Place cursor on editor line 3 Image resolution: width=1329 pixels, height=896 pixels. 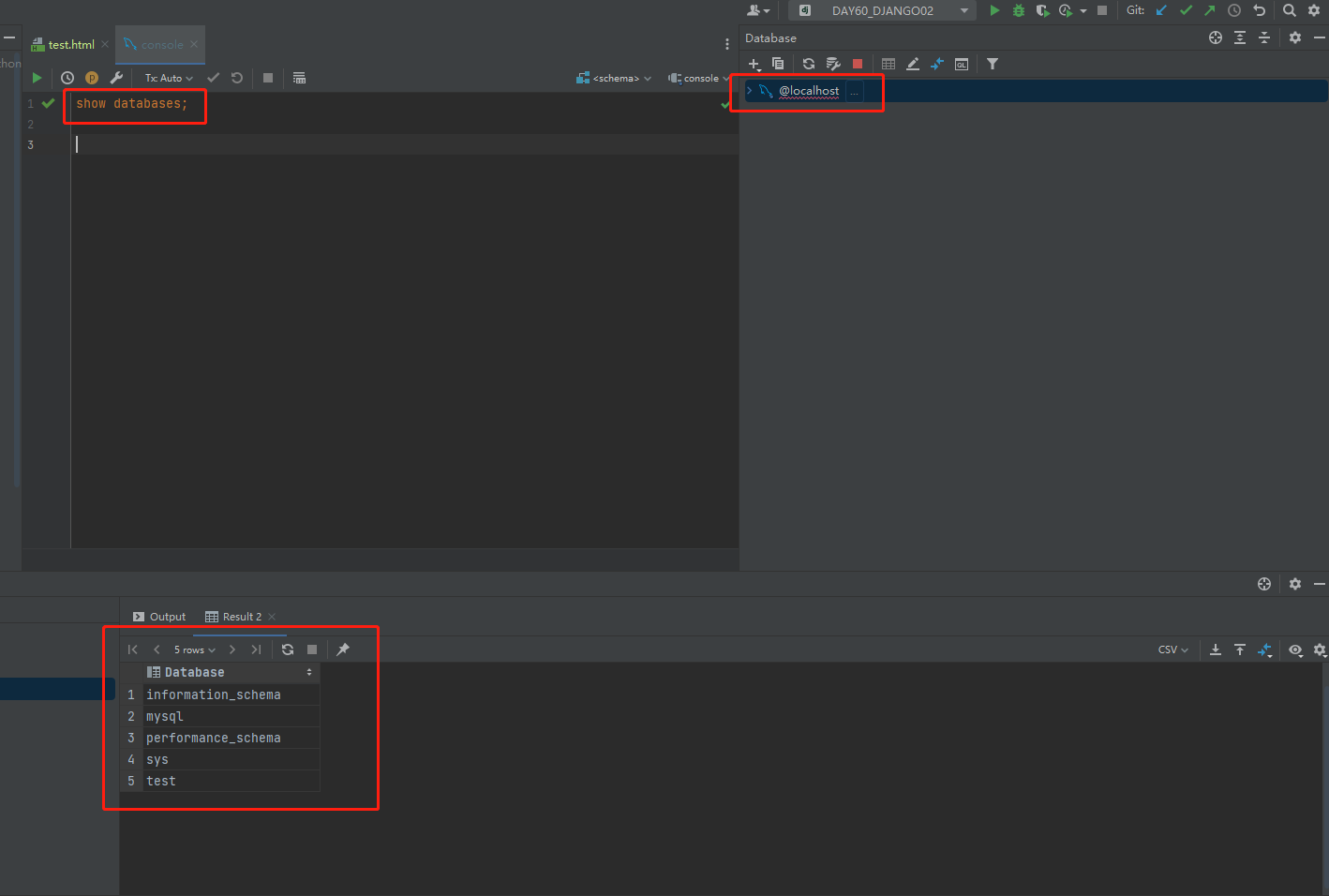[x=403, y=144]
